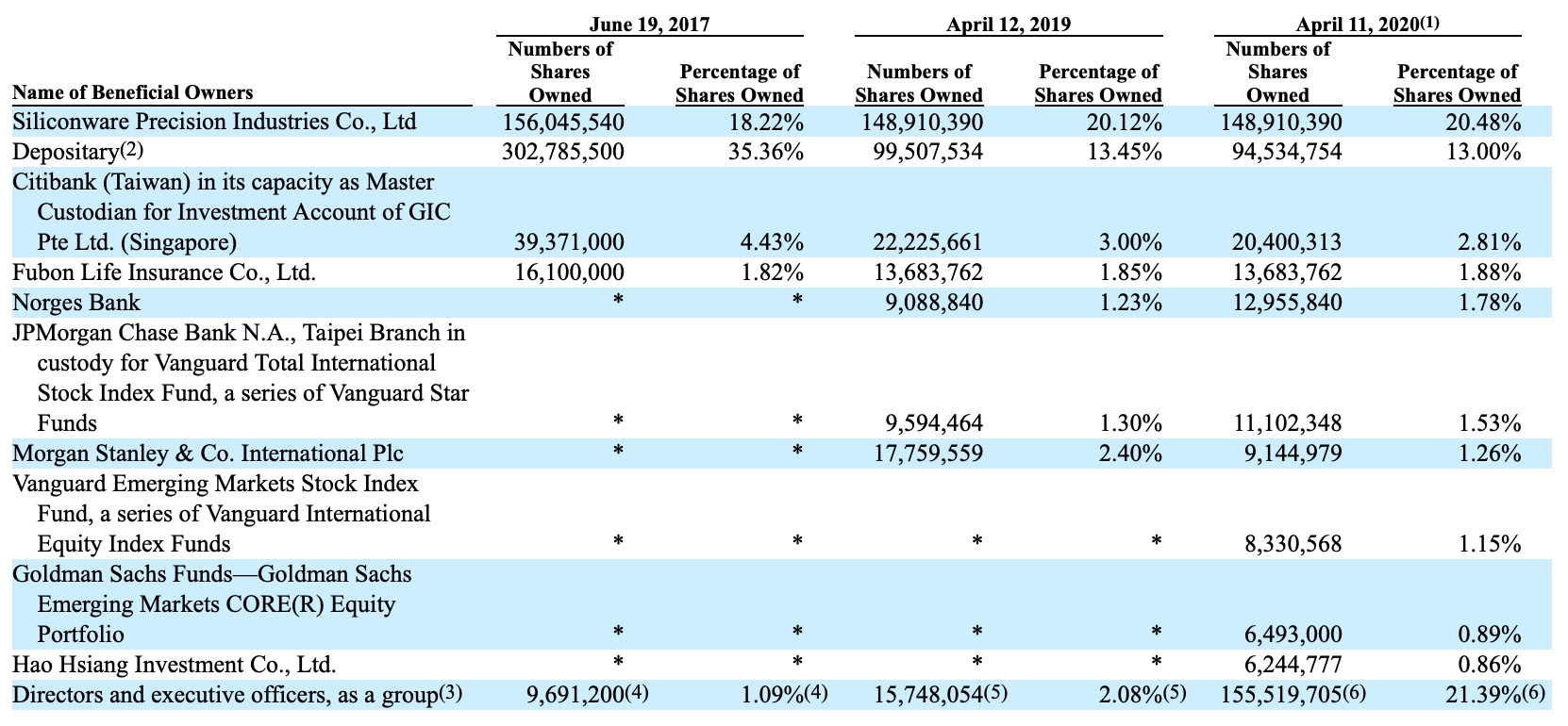Click the value 20,400,313
The width and height of the screenshot is (1568, 726).
pos(1287,242)
